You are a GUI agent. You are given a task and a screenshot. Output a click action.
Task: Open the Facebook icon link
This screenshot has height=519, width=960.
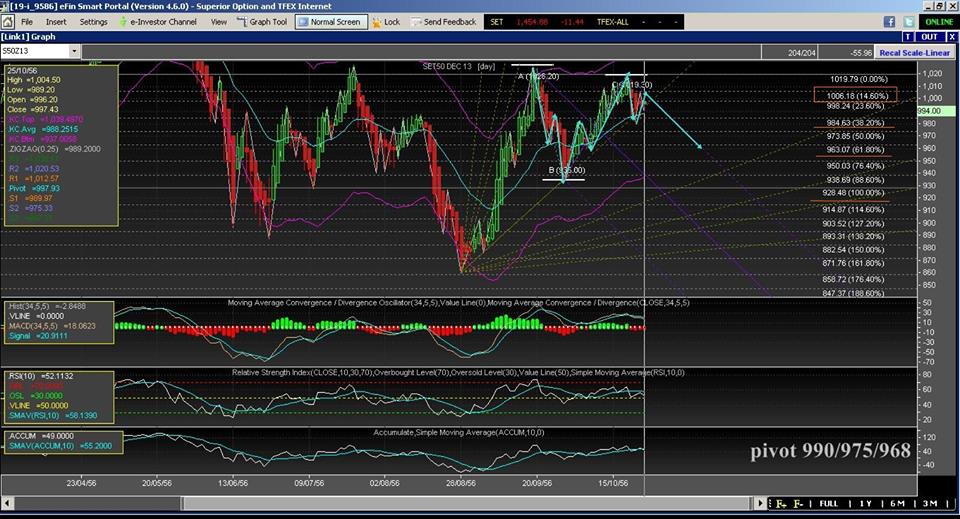(x=889, y=21)
